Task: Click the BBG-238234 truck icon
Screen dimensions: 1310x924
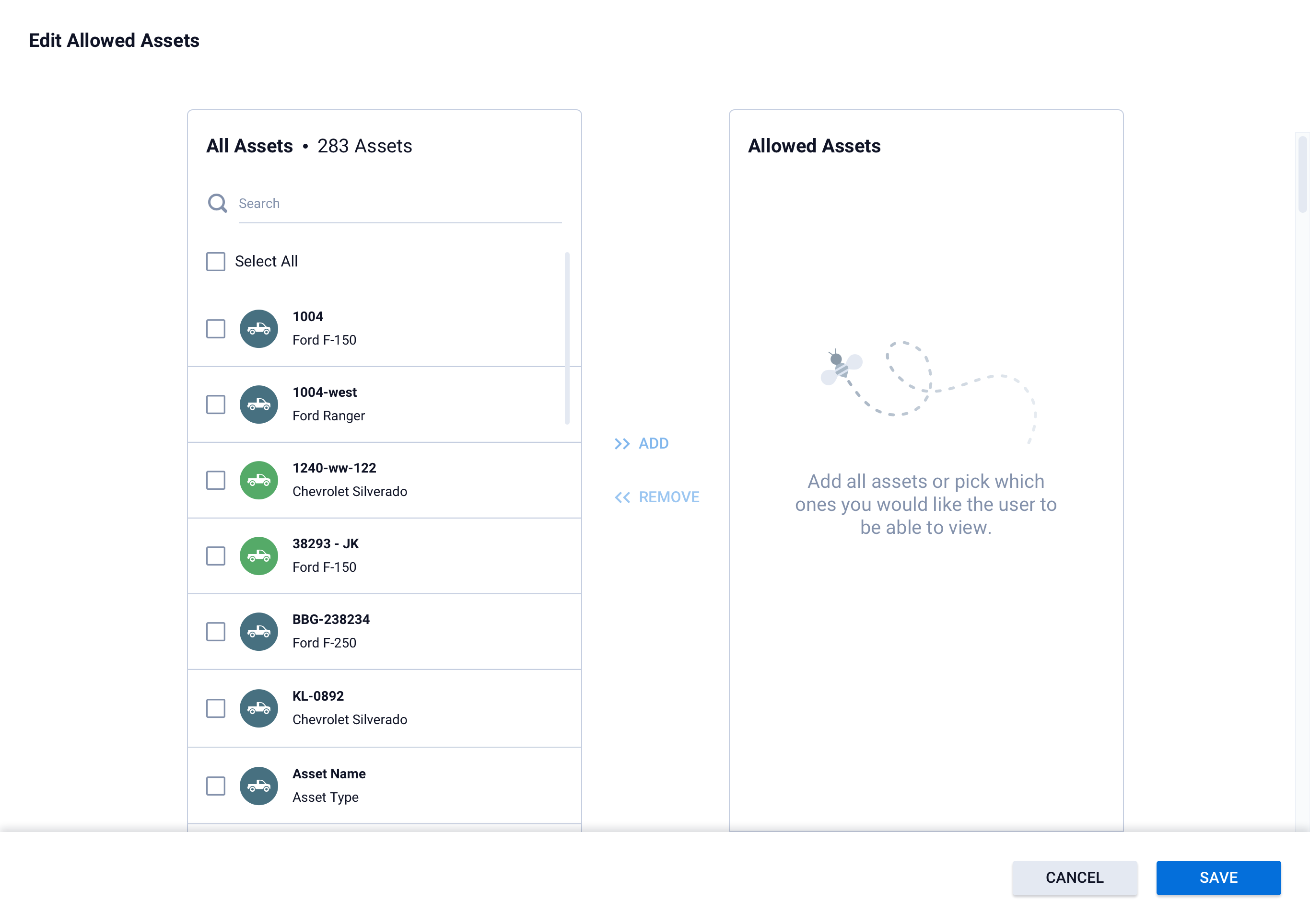Action: click(x=258, y=632)
